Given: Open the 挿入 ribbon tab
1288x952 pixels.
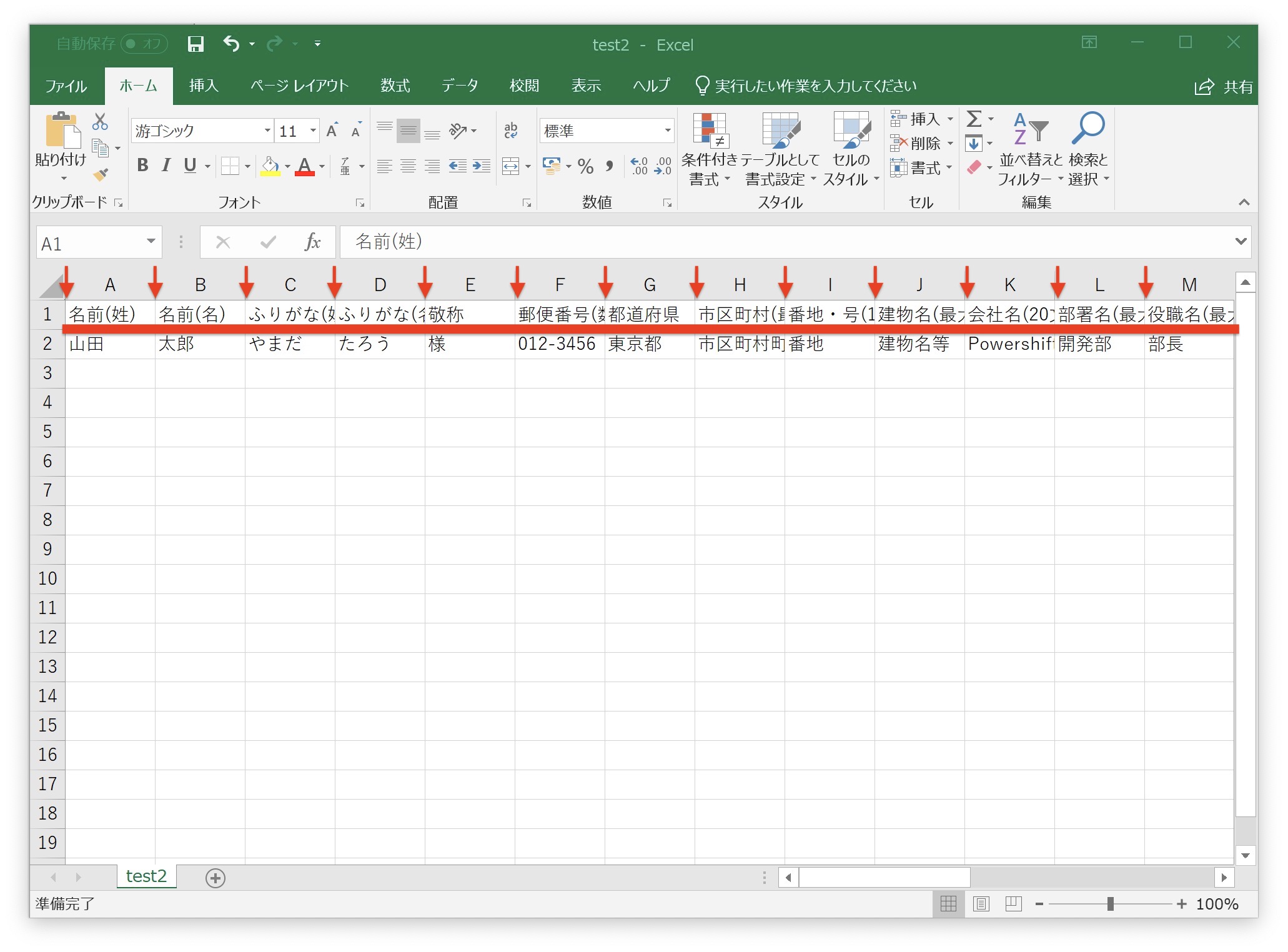Looking at the screenshot, I should 204,86.
